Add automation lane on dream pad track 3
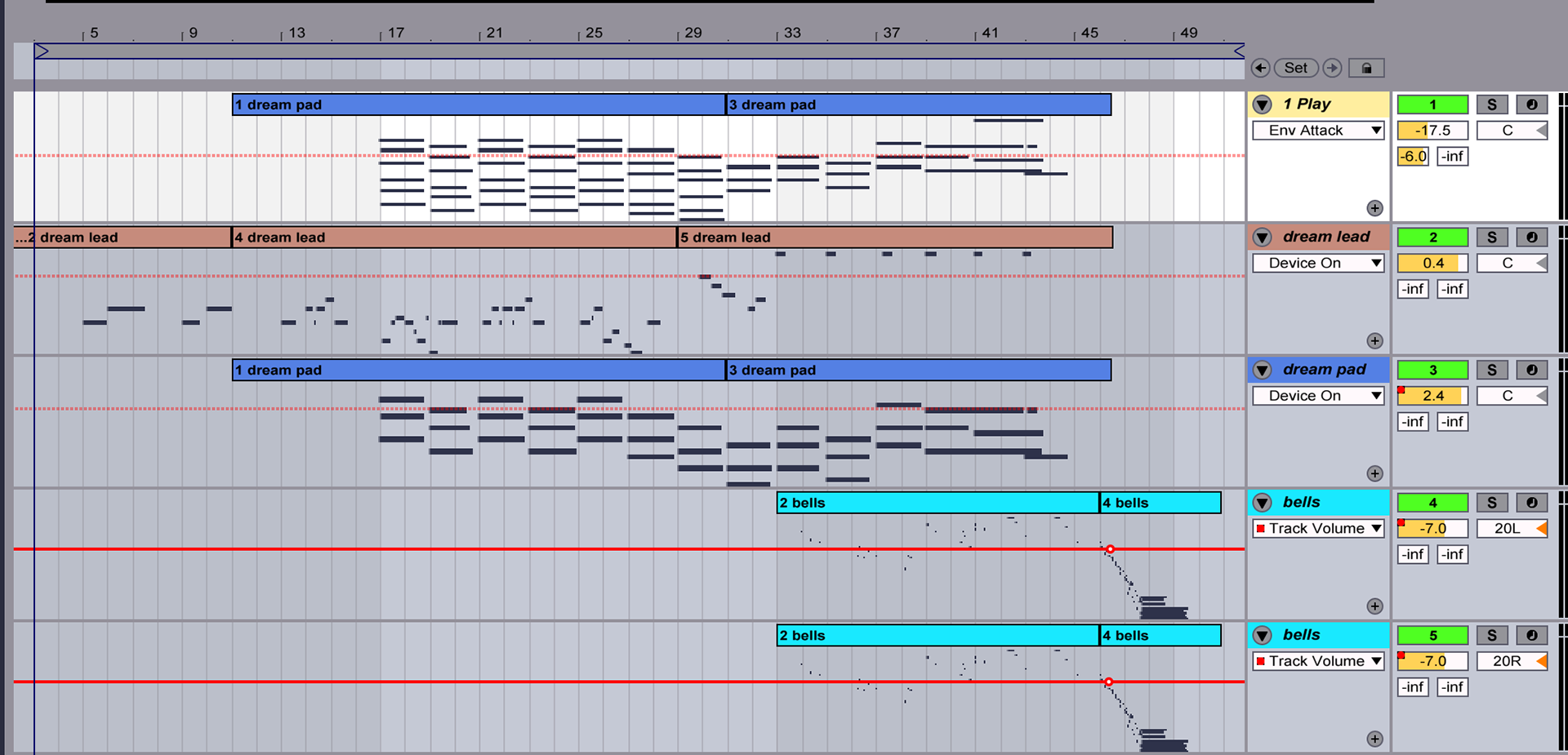 point(1375,473)
